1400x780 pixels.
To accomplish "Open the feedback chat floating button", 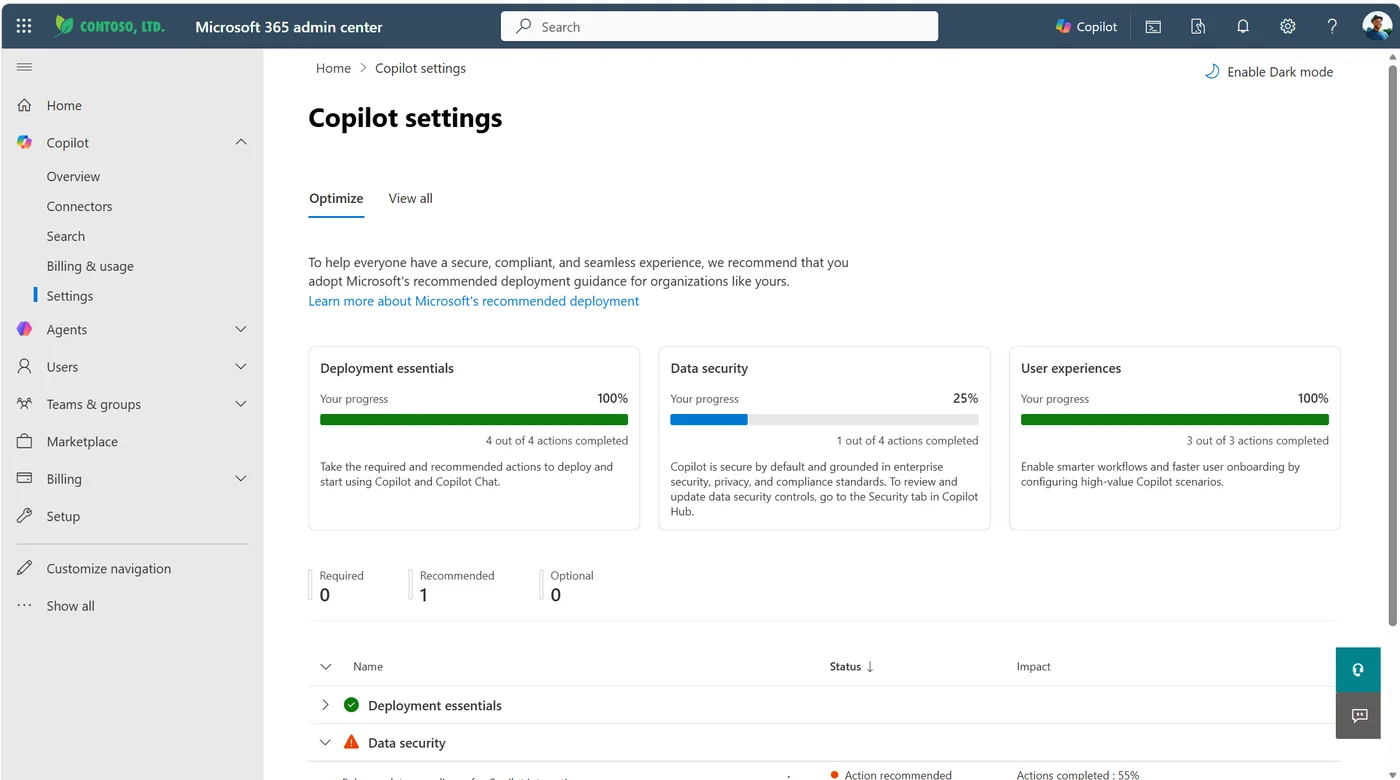I will point(1358,715).
